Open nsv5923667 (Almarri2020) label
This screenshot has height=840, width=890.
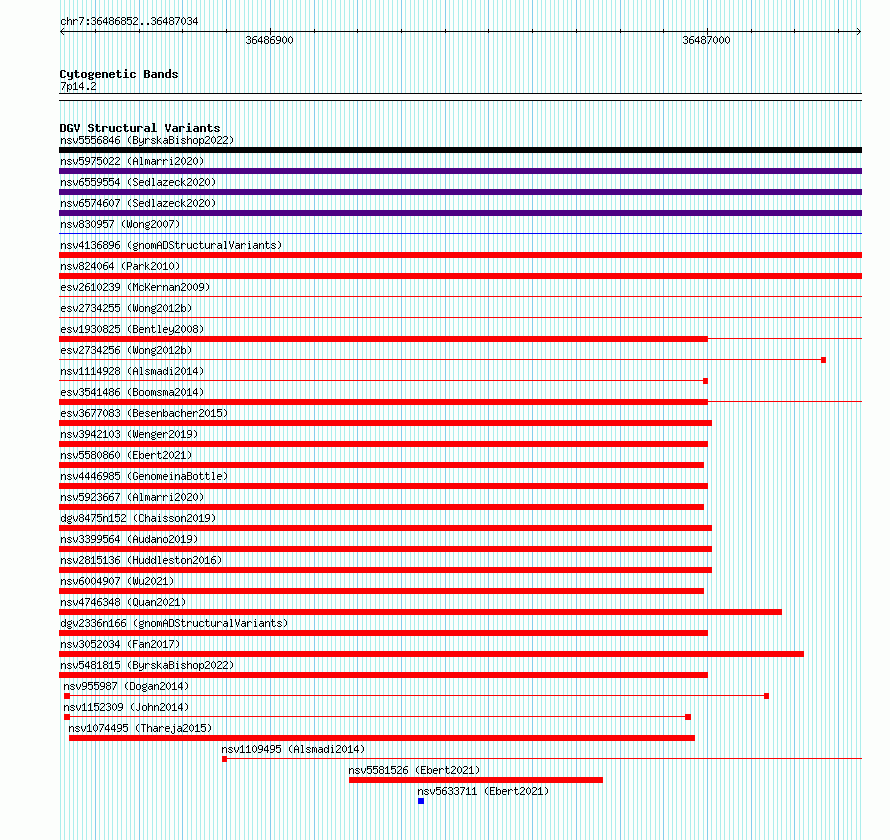click(x=132, y=497)
